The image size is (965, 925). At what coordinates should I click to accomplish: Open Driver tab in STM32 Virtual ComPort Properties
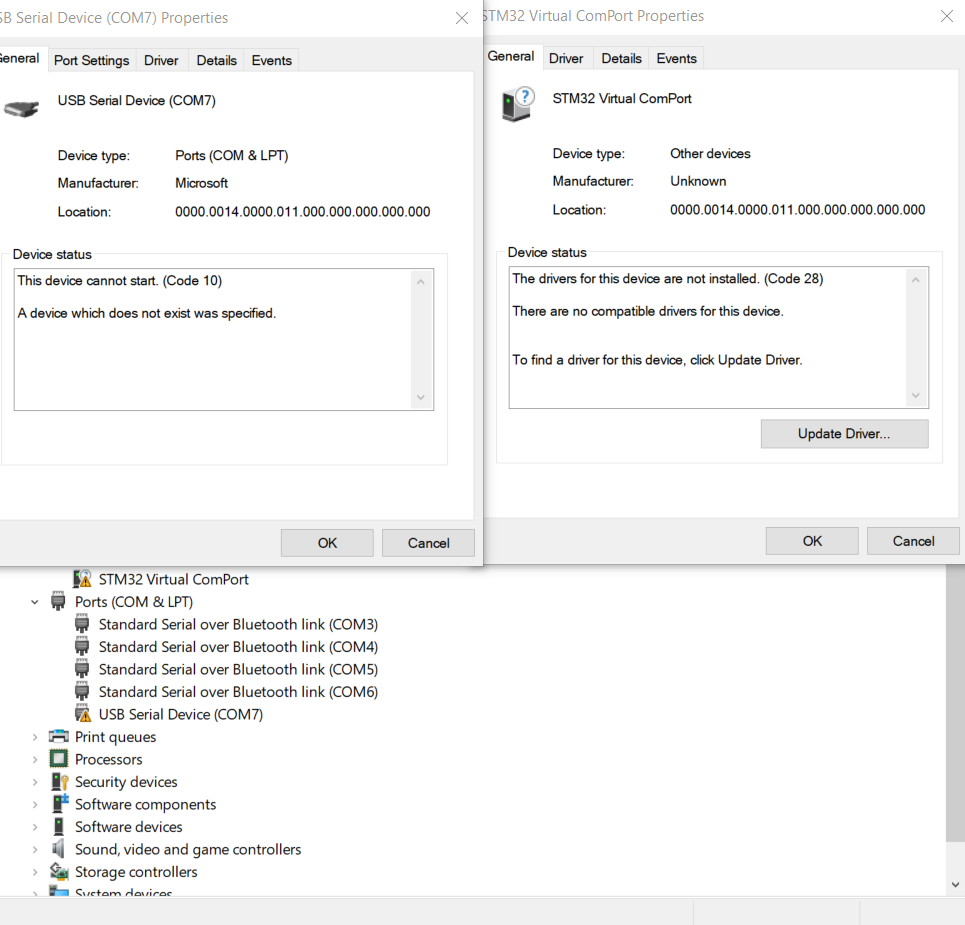click(x=566, y=58)
